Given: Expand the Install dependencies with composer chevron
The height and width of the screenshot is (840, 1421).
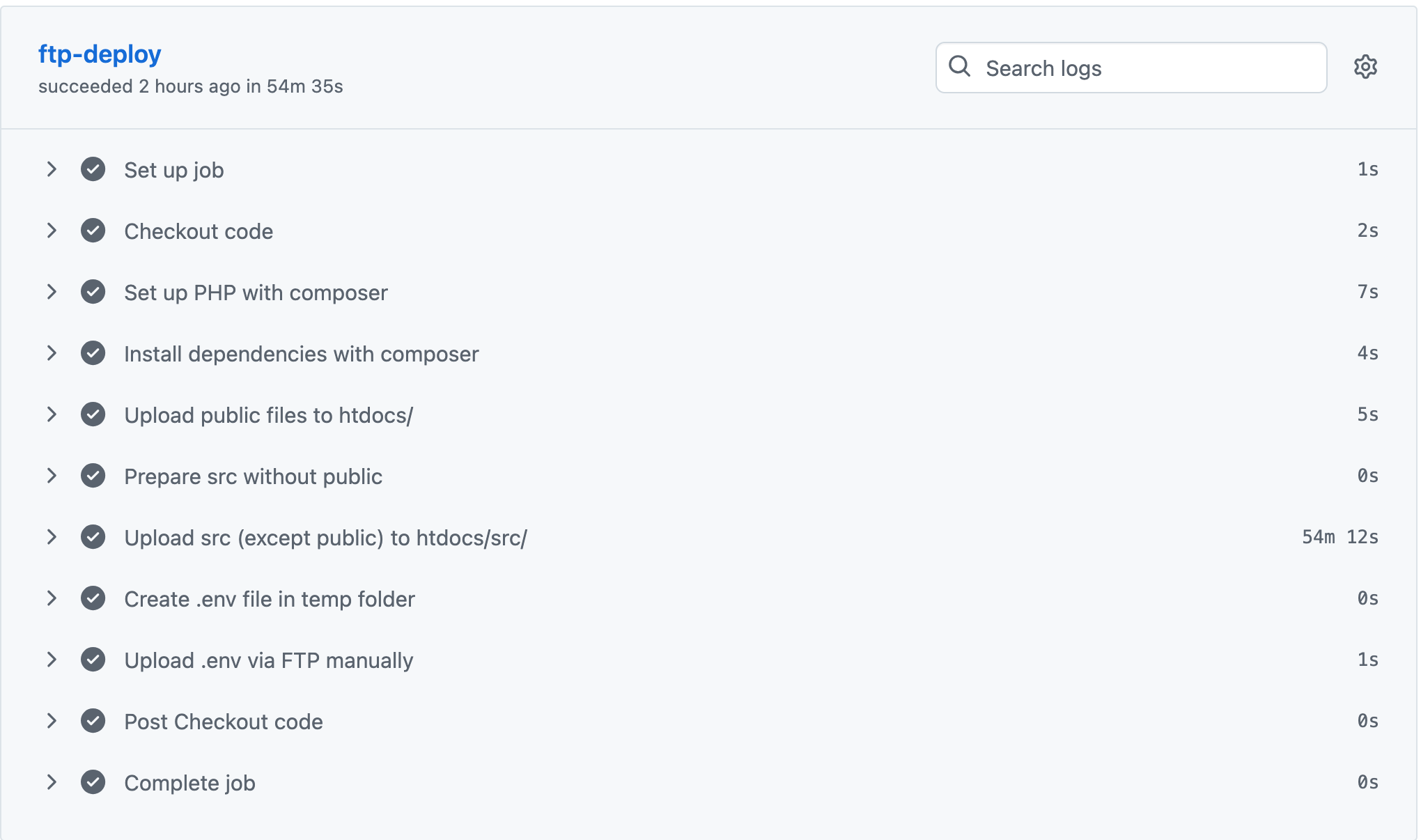Looking at the screenshot, I should 52,353.
